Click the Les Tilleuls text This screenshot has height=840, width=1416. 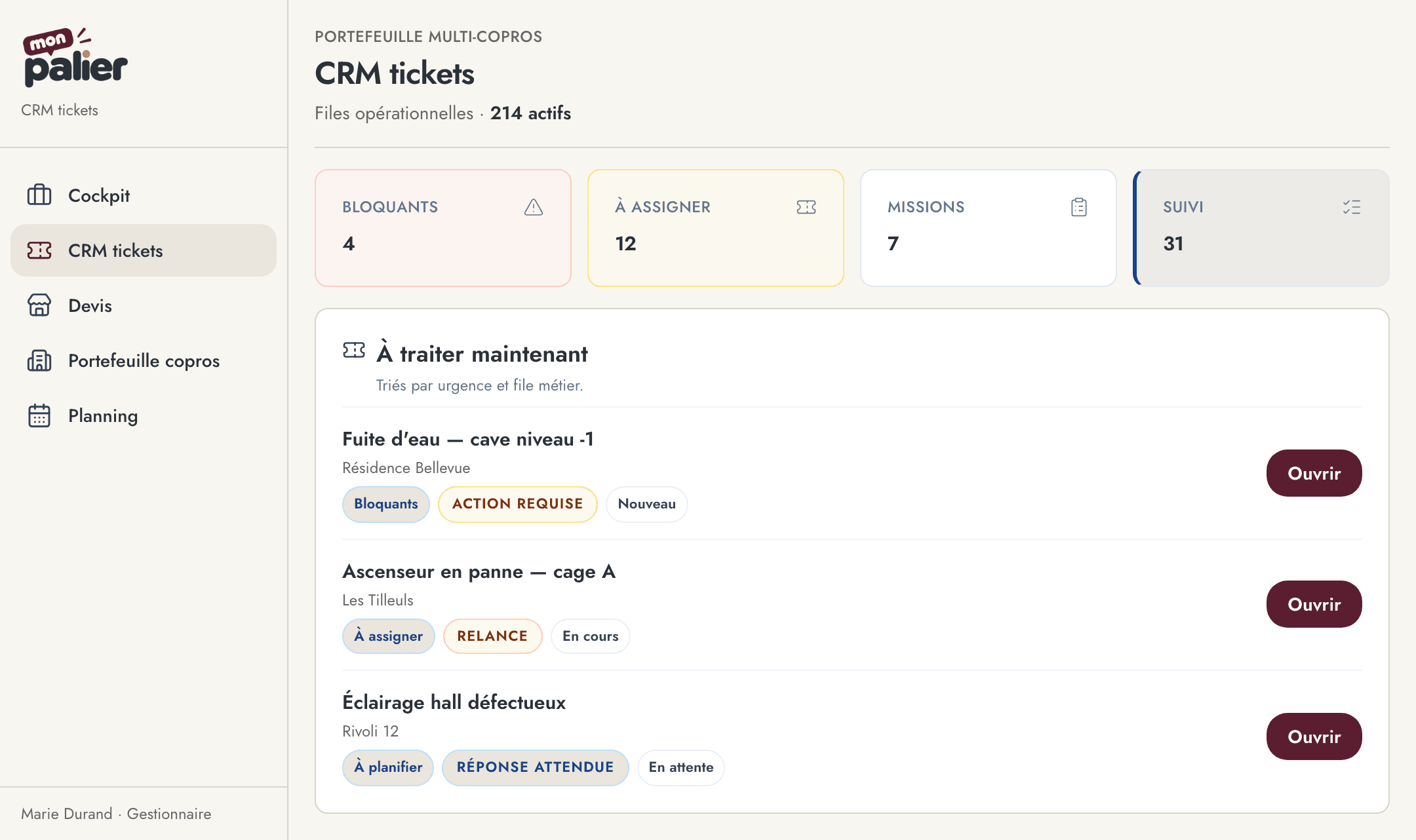378,600
